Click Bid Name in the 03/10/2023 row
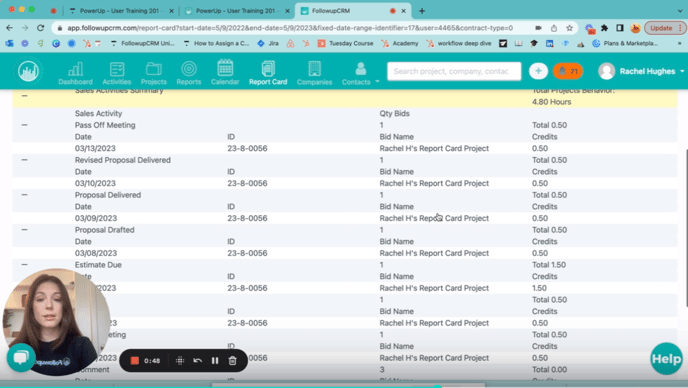 (434, 183)
